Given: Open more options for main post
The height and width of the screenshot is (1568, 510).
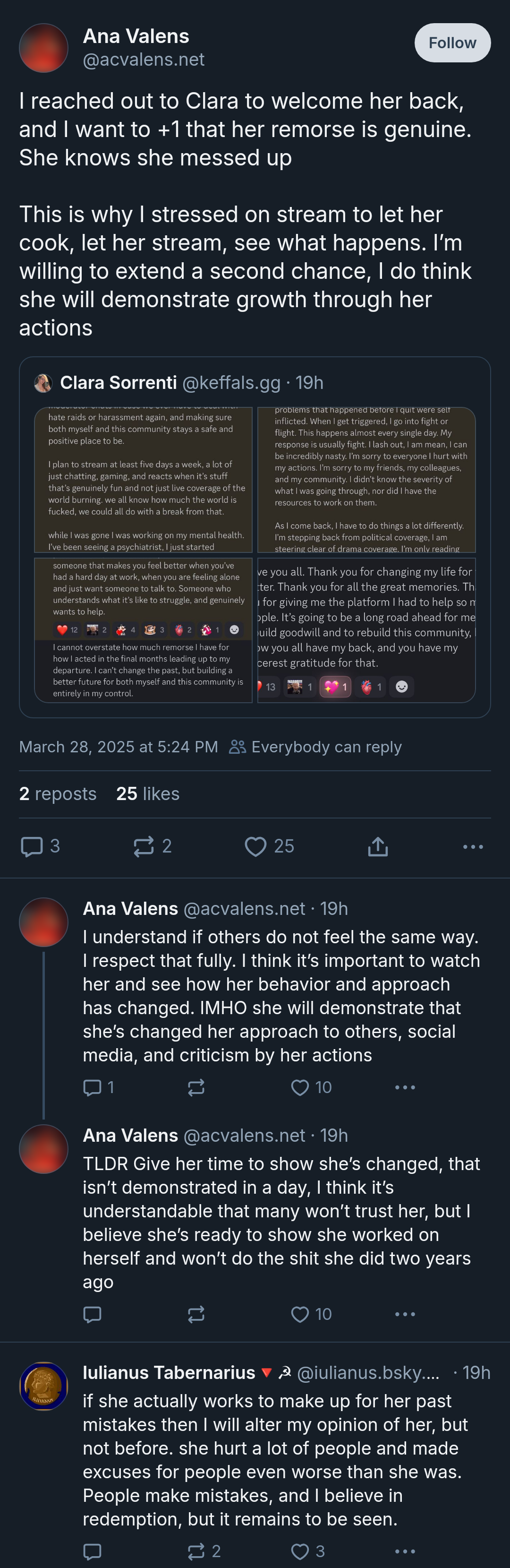Looking at the screenshot, I should click(473, 846).
